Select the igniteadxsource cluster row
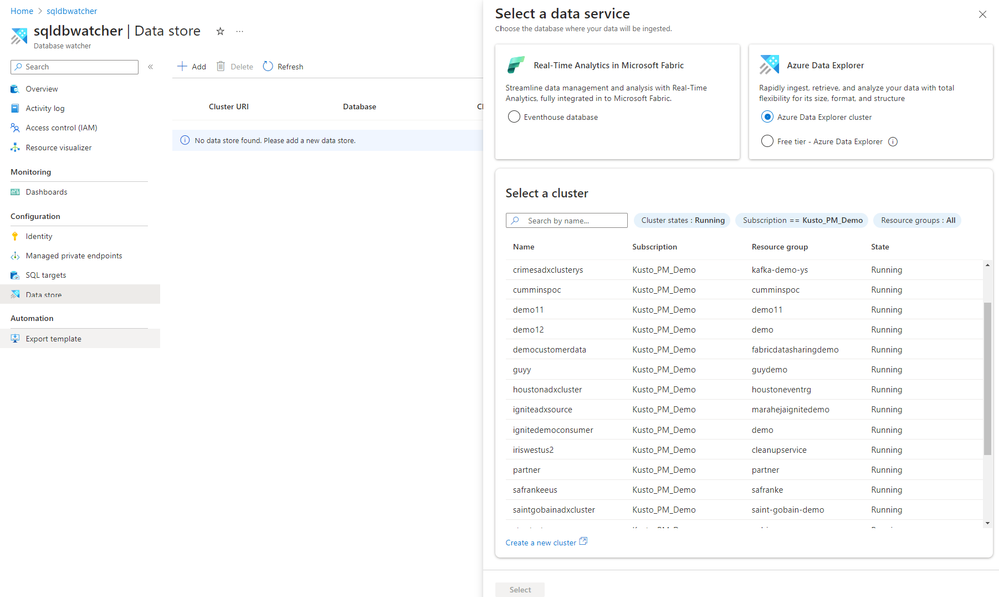999x597 pixels. tap(744, 410)
